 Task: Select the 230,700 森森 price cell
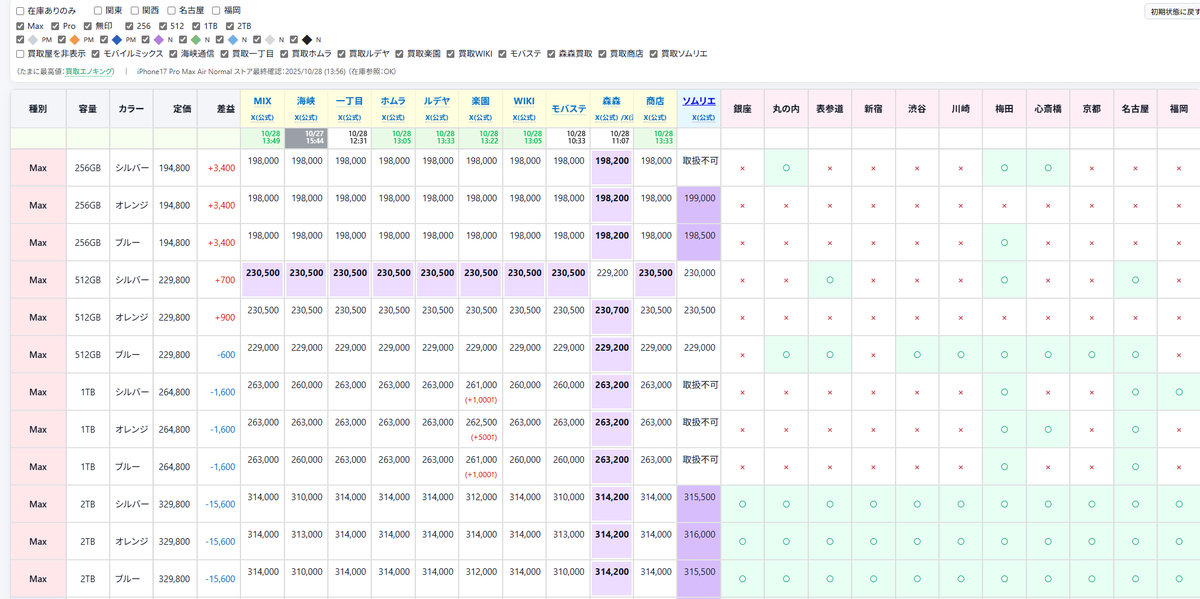tap(612, 317)
